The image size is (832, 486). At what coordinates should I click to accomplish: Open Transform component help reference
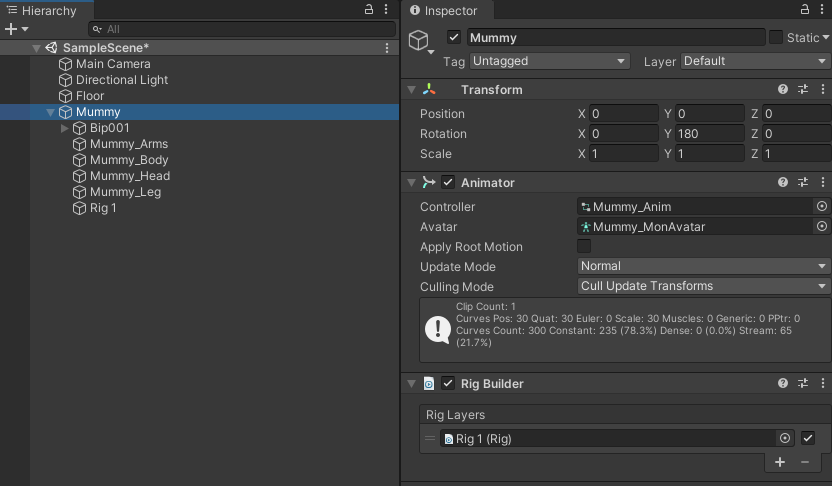coord(783,89)
